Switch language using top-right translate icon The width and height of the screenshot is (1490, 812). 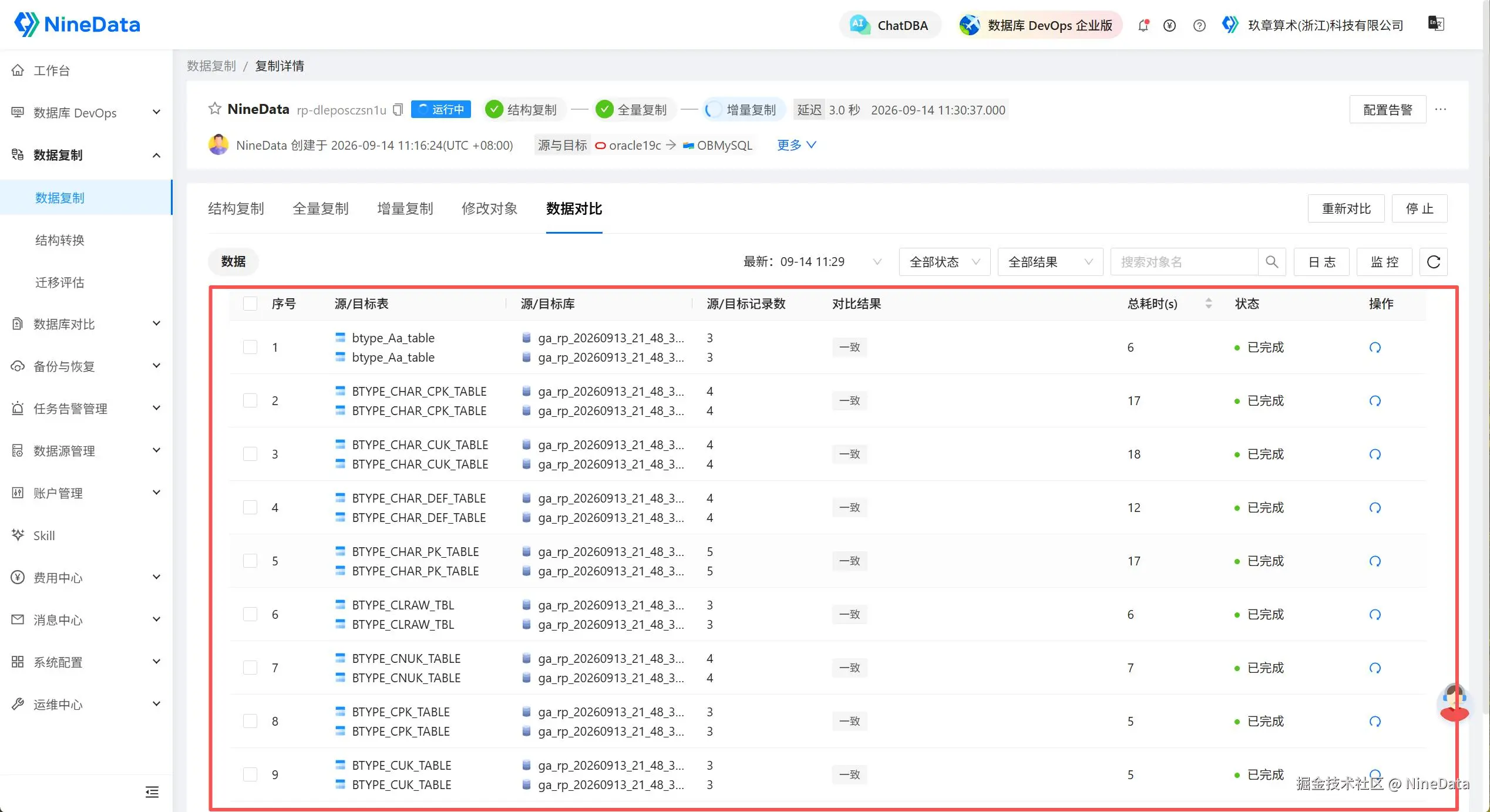pos(1436,24)
